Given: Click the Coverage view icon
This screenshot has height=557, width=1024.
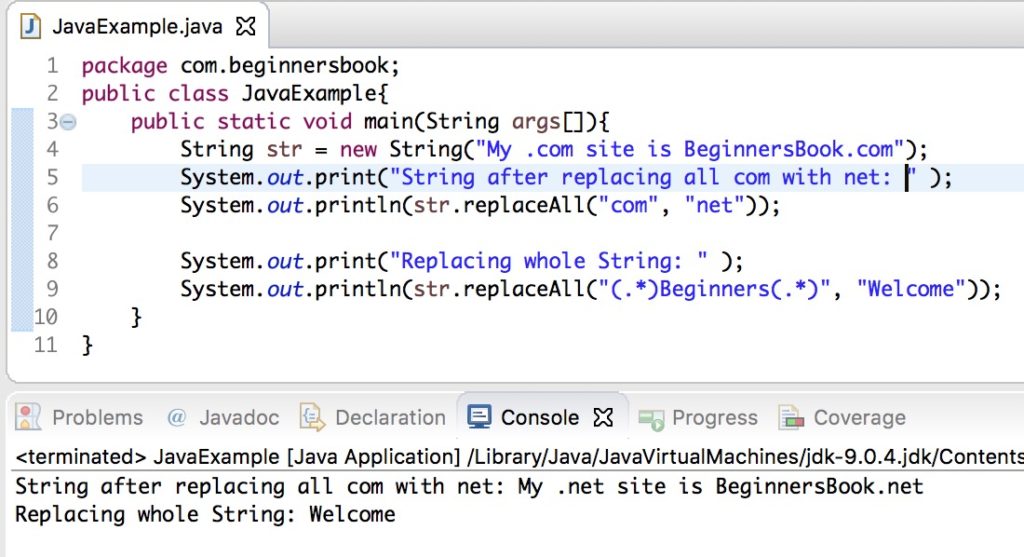Looking at the screenshot, I should 792,417.
